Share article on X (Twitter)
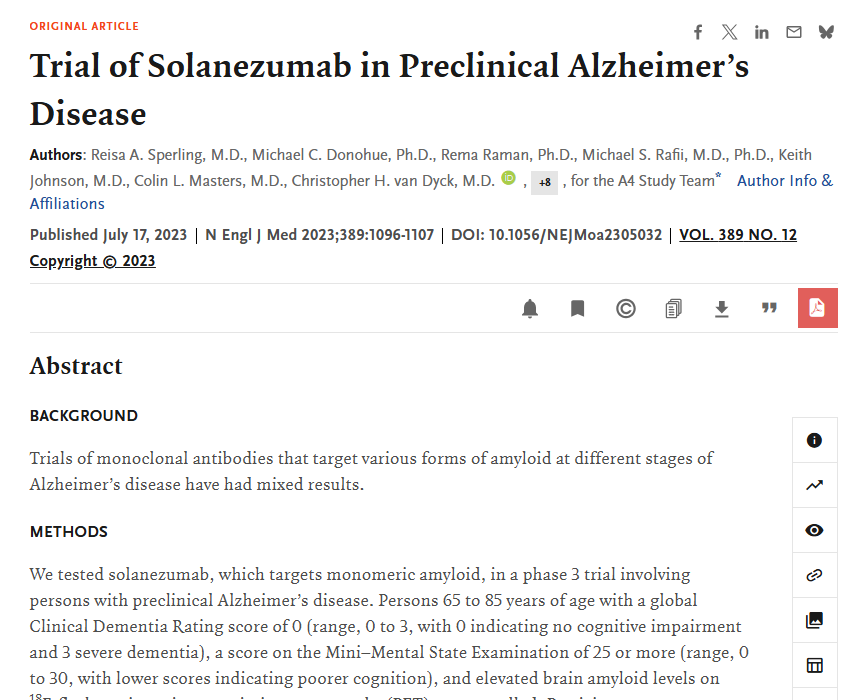Screen dimensions: 868x700 pyautogui.click(x=730, y=32)
